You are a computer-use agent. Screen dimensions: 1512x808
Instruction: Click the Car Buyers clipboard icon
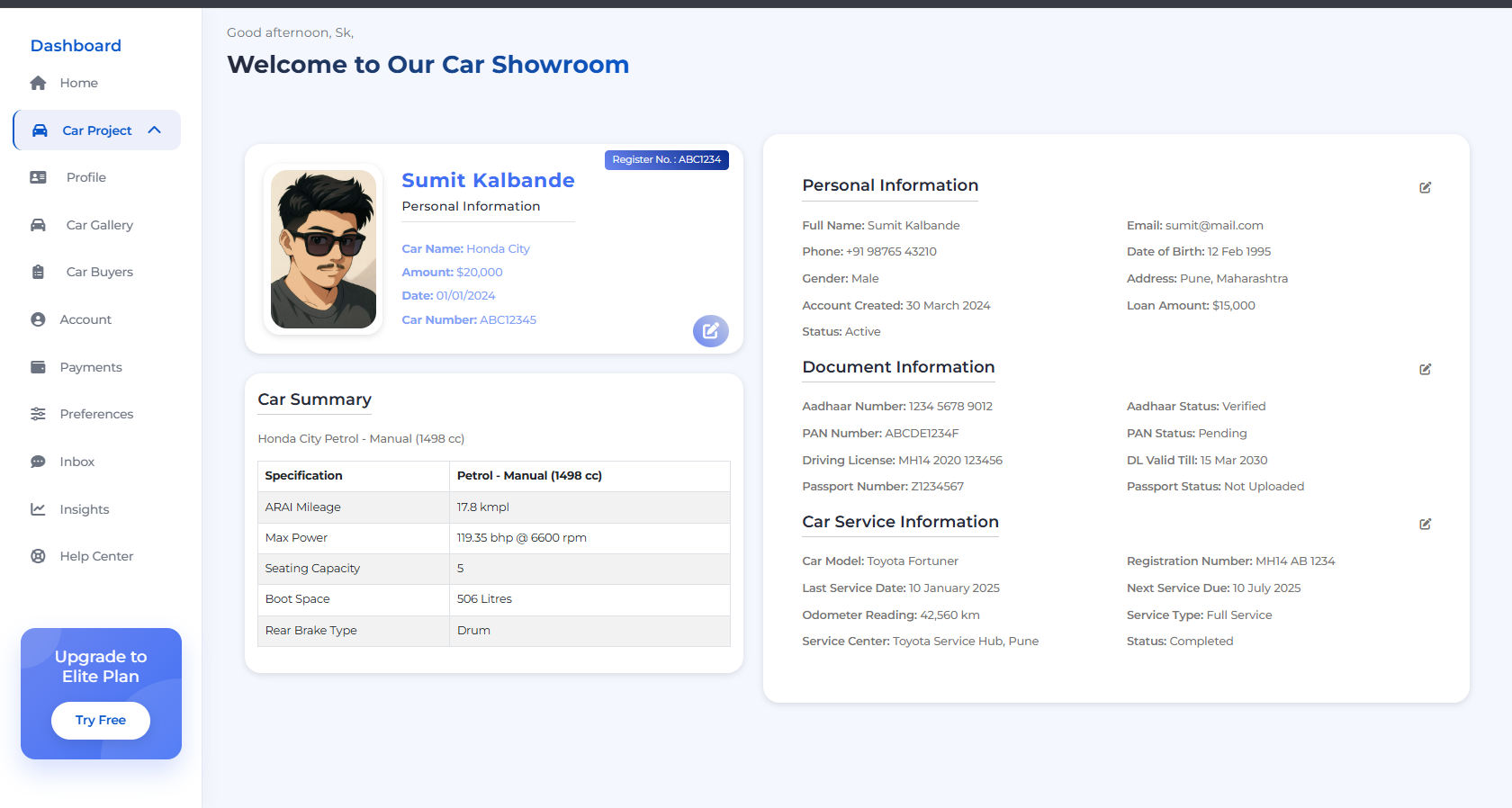pyautogui.click(x=38, y=272)
